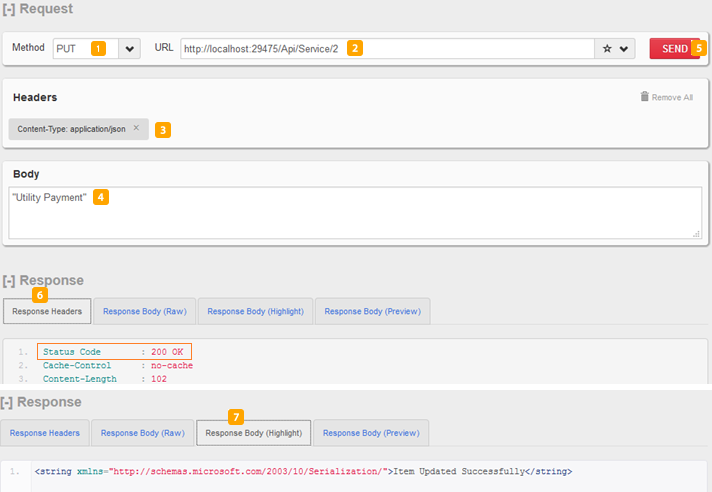Screen dimensions: 712x492
Task: Open lower Response Headers tab
Action: (44, 433)
